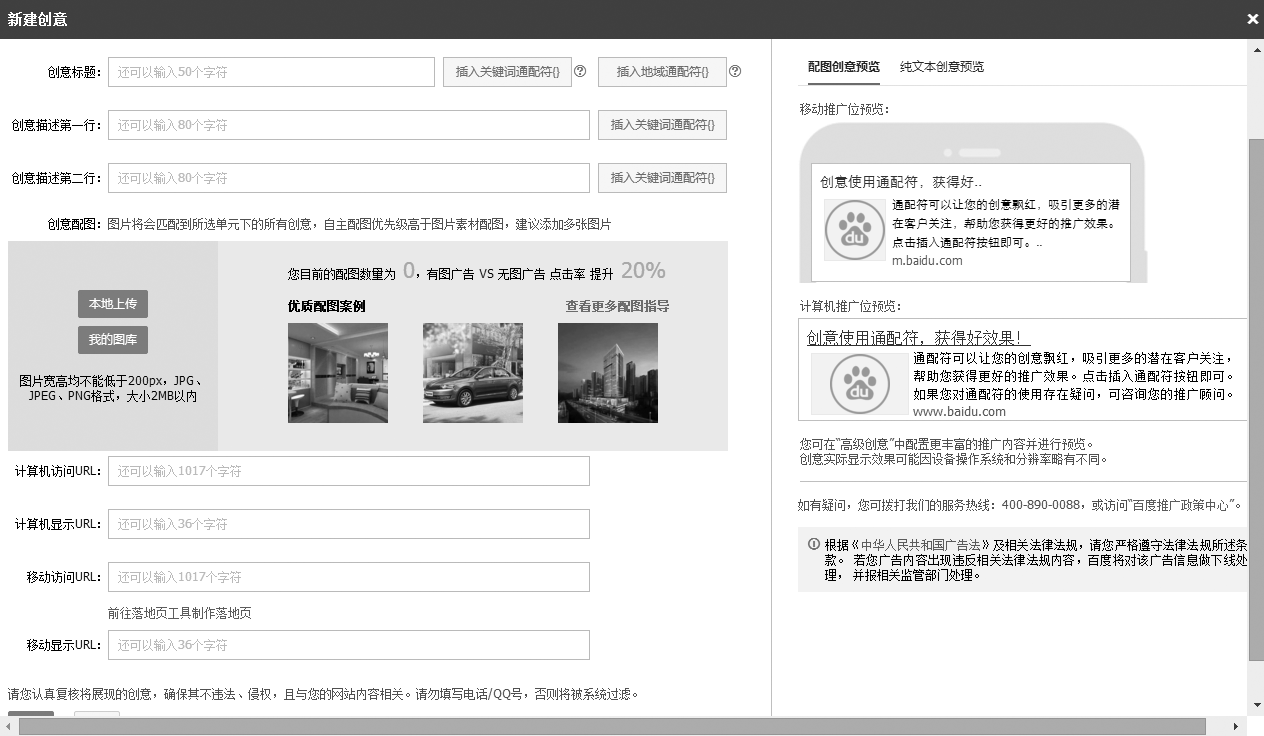Click the 计算机访问URL input field
1264x736 pixels.
(348, 471)
